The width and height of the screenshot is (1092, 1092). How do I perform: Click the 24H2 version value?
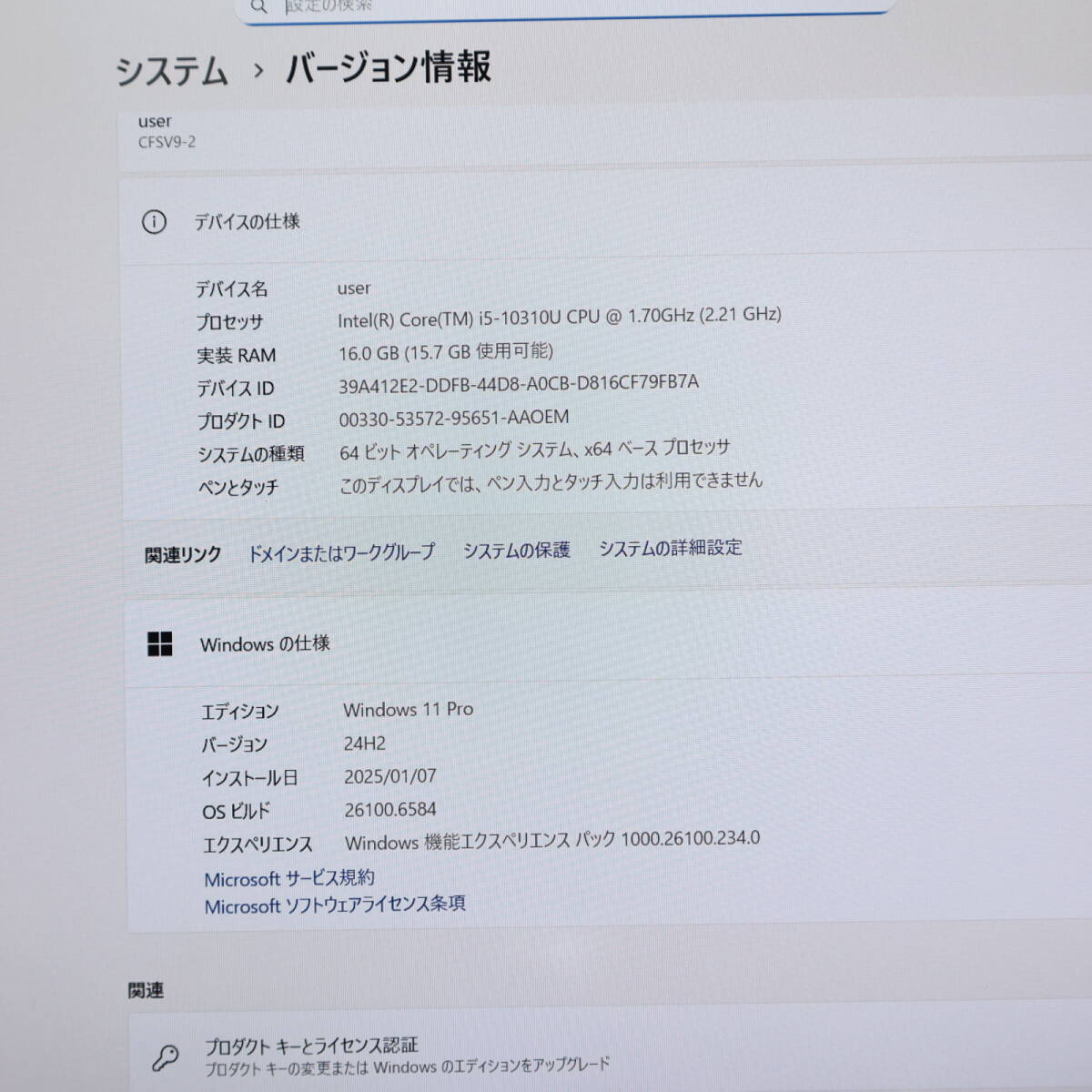[x=364, y=743]
